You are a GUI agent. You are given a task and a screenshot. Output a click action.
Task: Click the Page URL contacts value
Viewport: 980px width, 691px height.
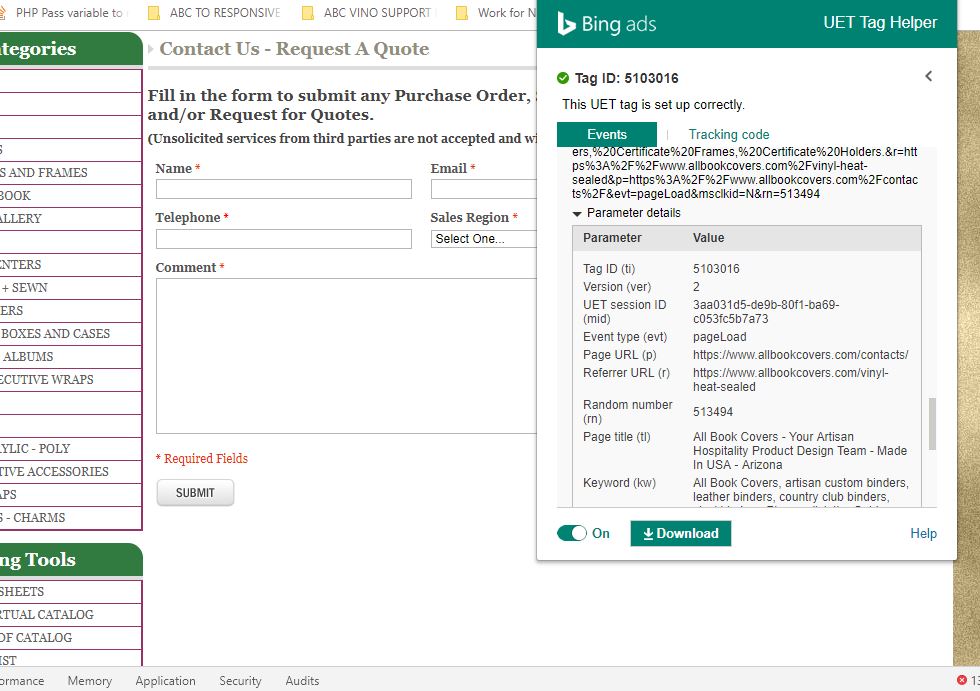tap(801, 355)
